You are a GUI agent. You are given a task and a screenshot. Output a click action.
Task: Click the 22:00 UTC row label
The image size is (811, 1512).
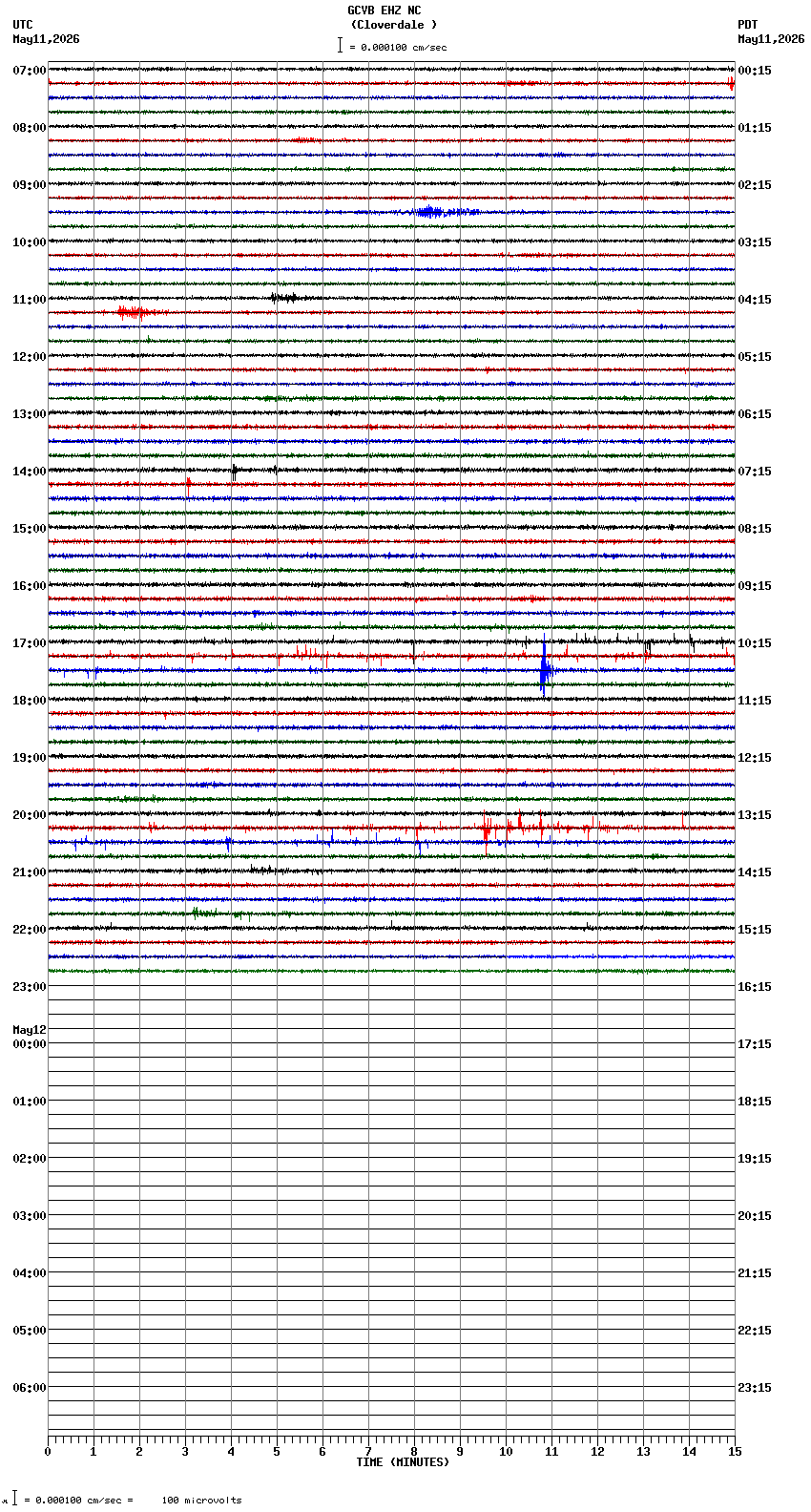click(x=30, y=930)
